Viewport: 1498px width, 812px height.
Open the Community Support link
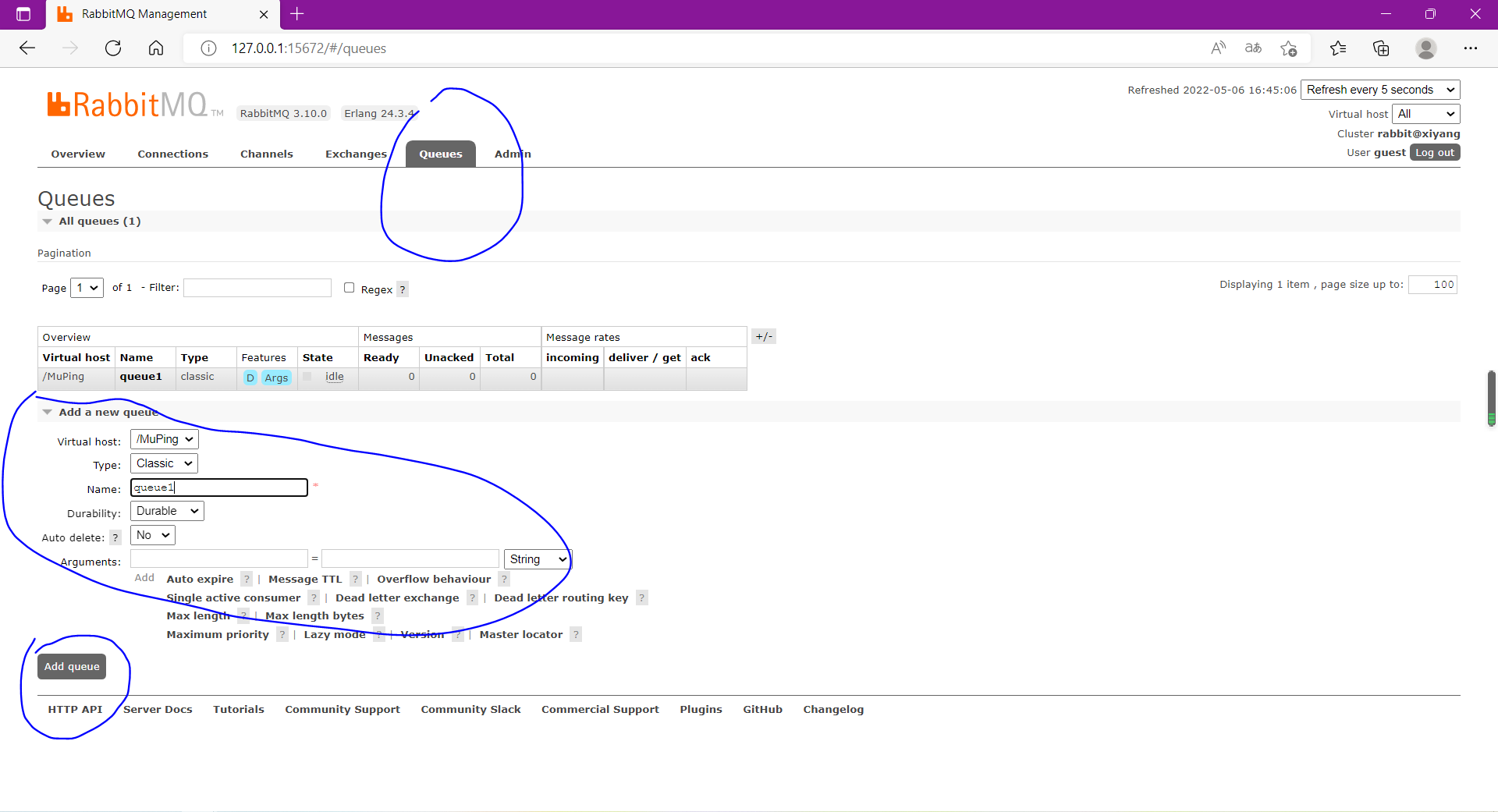tap(343, 709)
